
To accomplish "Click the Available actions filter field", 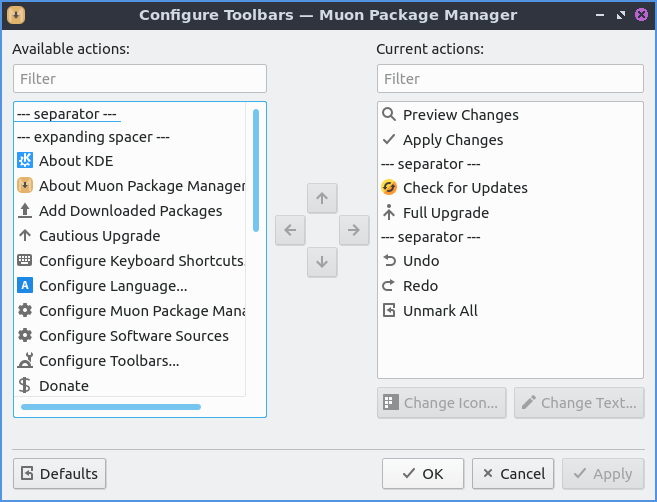I will click(x=140, y=78).
